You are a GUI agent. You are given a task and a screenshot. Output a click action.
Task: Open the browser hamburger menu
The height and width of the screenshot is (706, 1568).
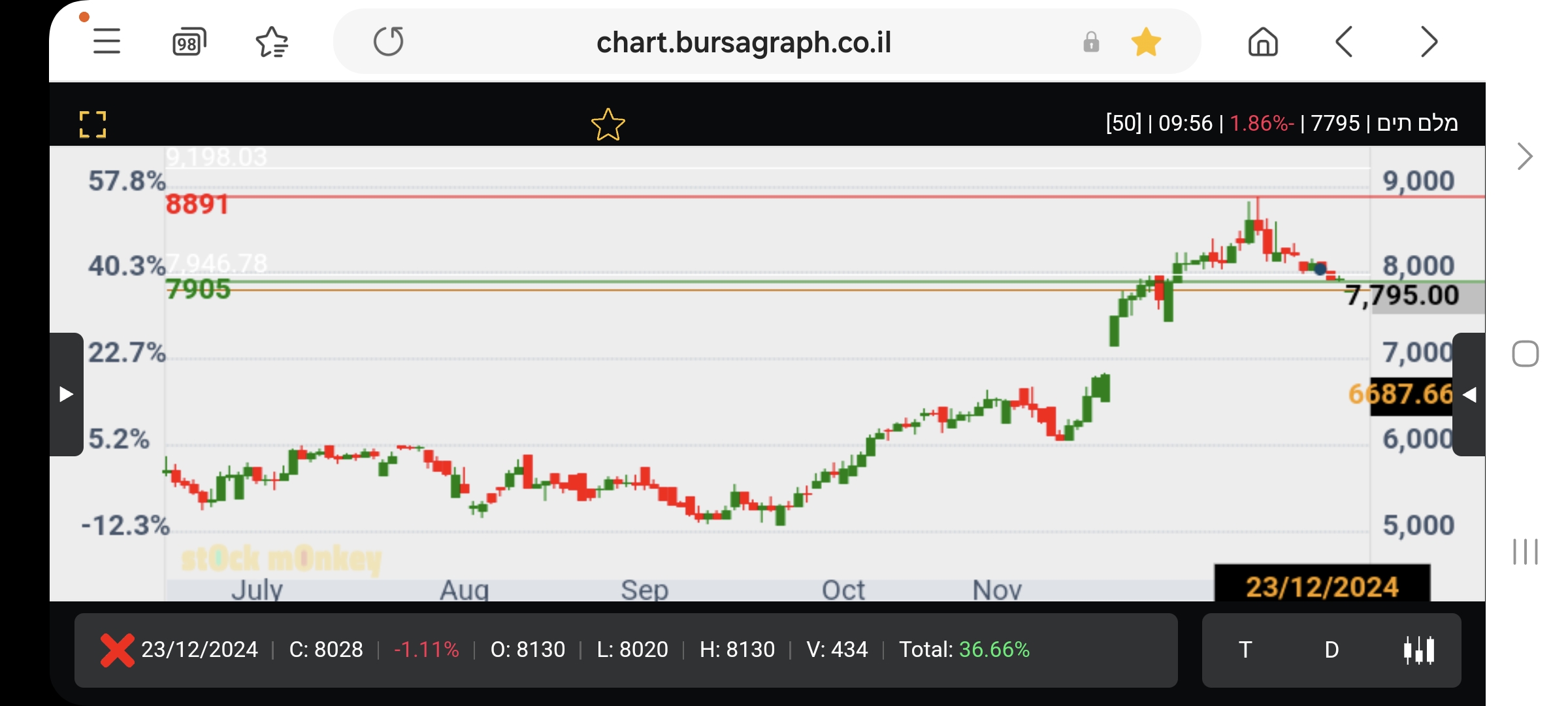coord(106,42)
